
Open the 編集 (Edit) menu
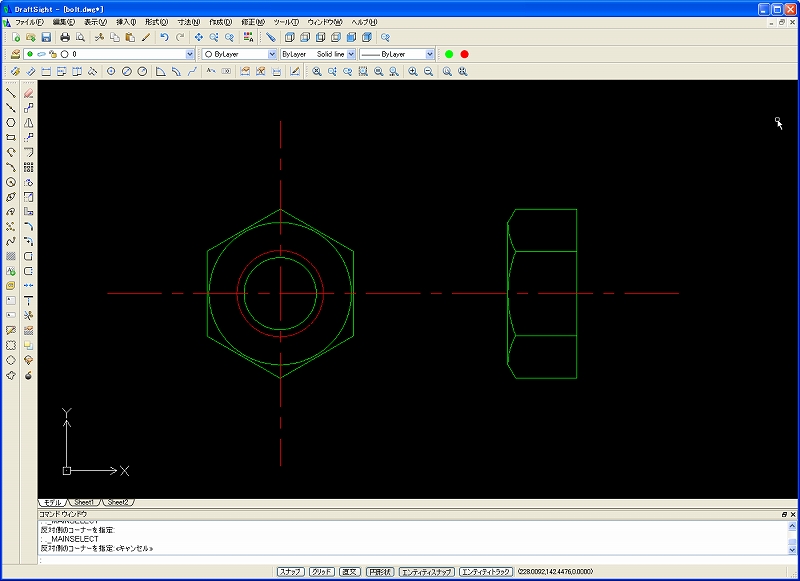tap(64, 22)
